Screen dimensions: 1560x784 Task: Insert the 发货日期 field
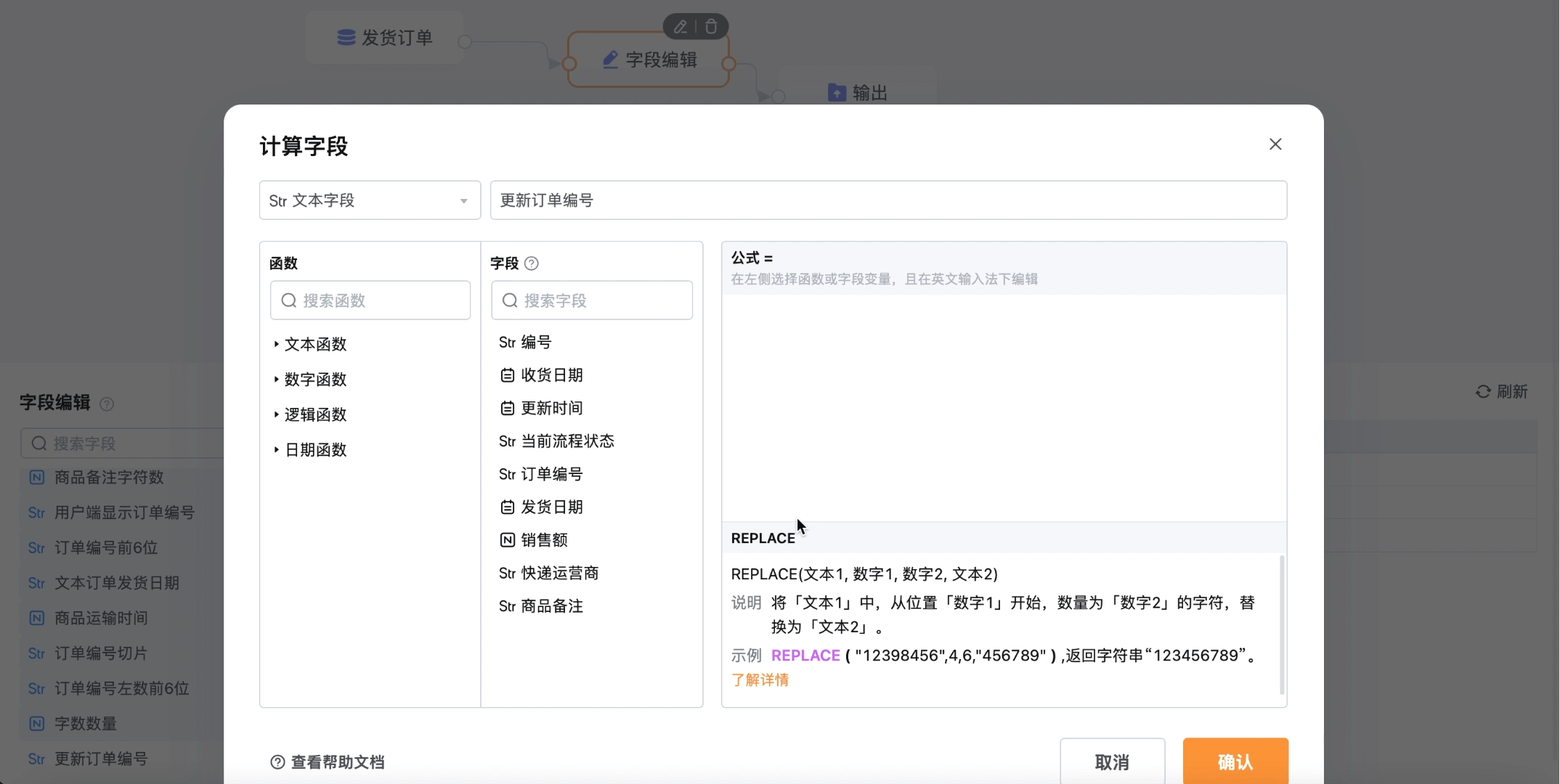click(x=542, y=507)
